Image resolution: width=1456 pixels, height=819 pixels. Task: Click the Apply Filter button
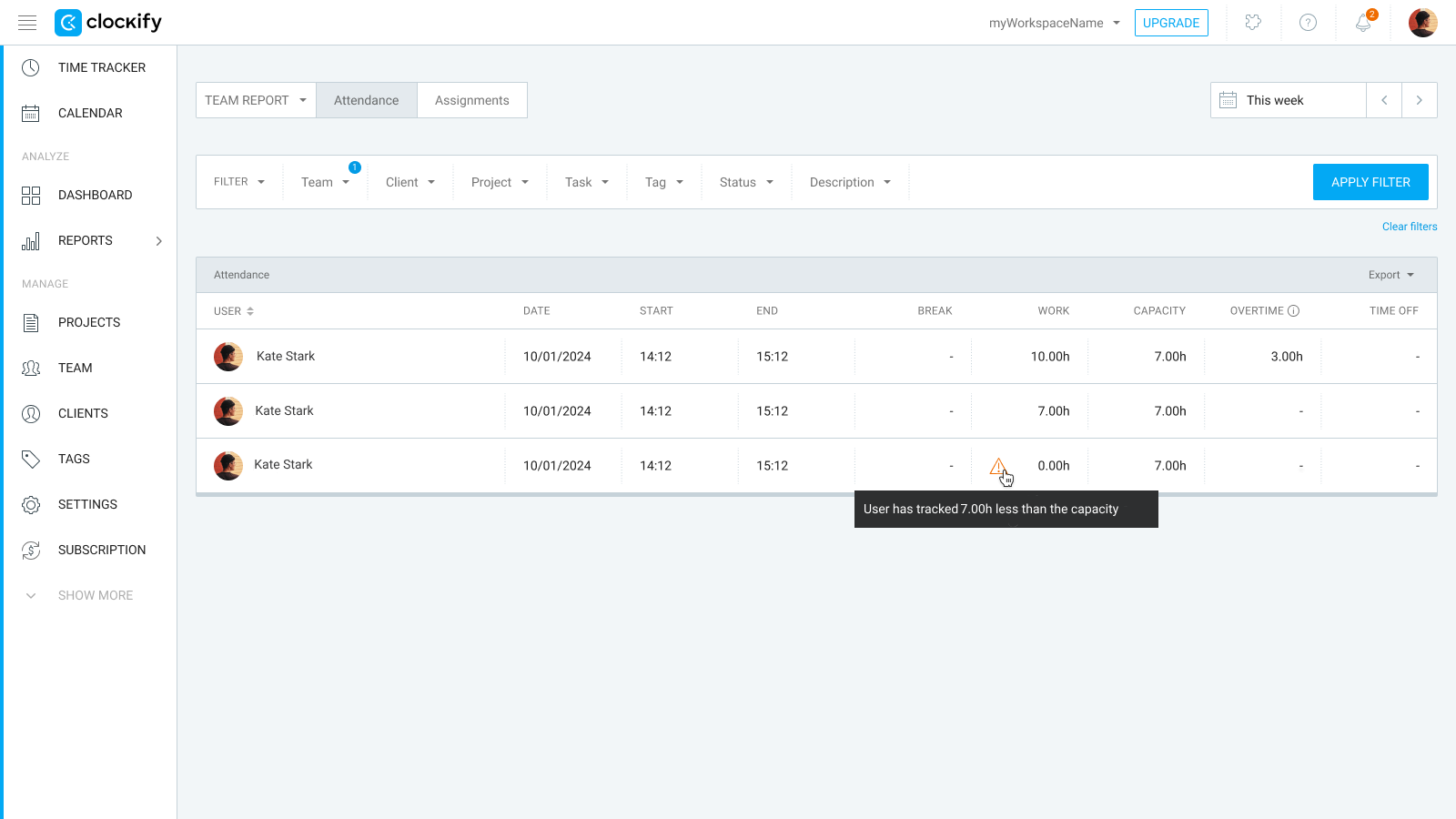point(1370,182)
